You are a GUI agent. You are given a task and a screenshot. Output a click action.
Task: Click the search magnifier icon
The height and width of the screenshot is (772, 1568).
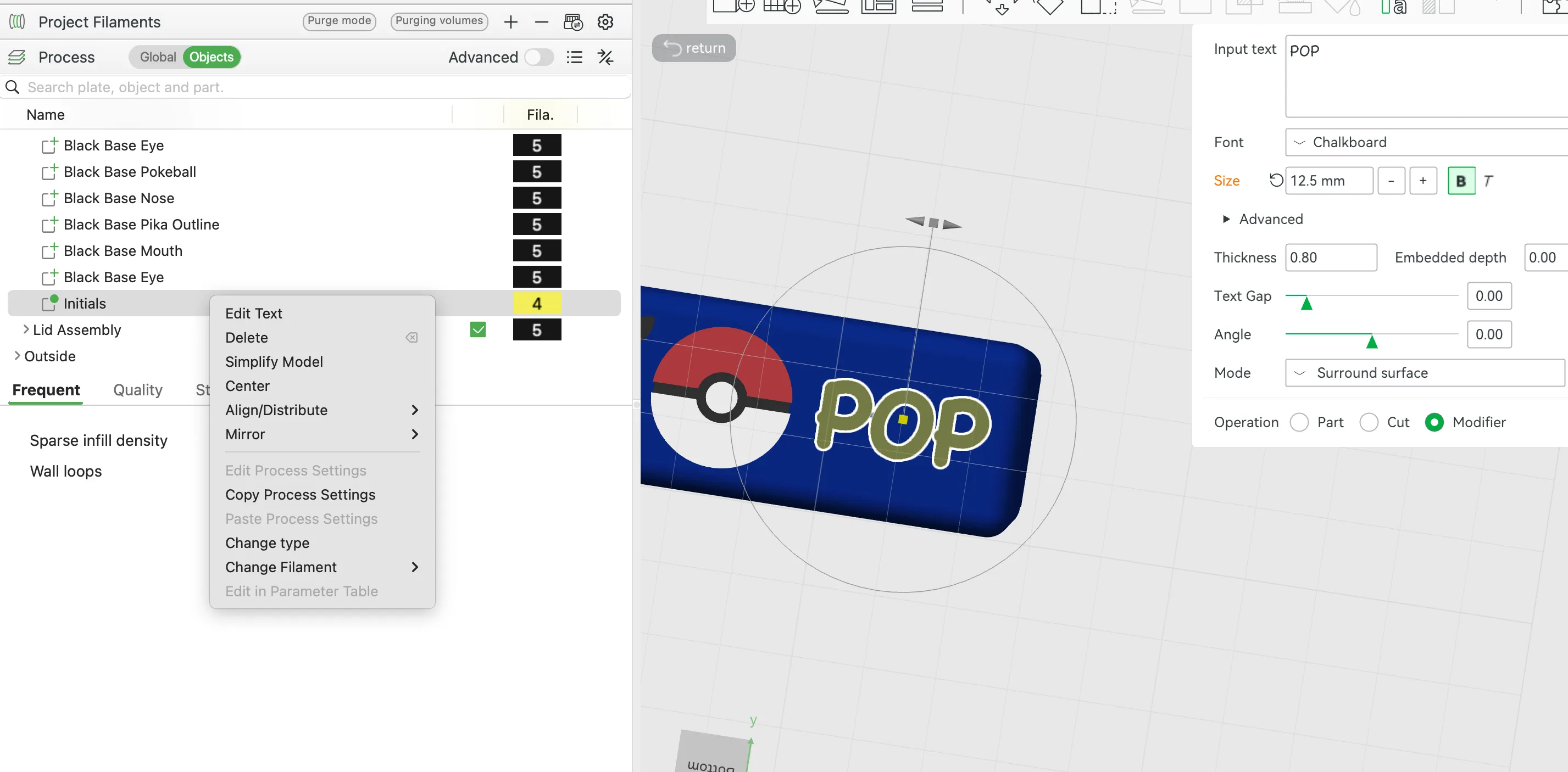12,87
